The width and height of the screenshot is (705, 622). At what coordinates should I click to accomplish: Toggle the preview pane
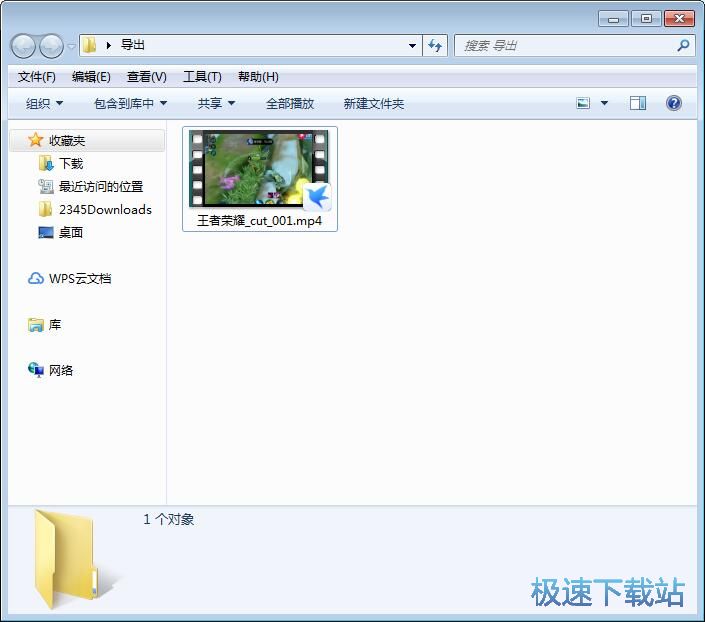(x=638, y=103)
